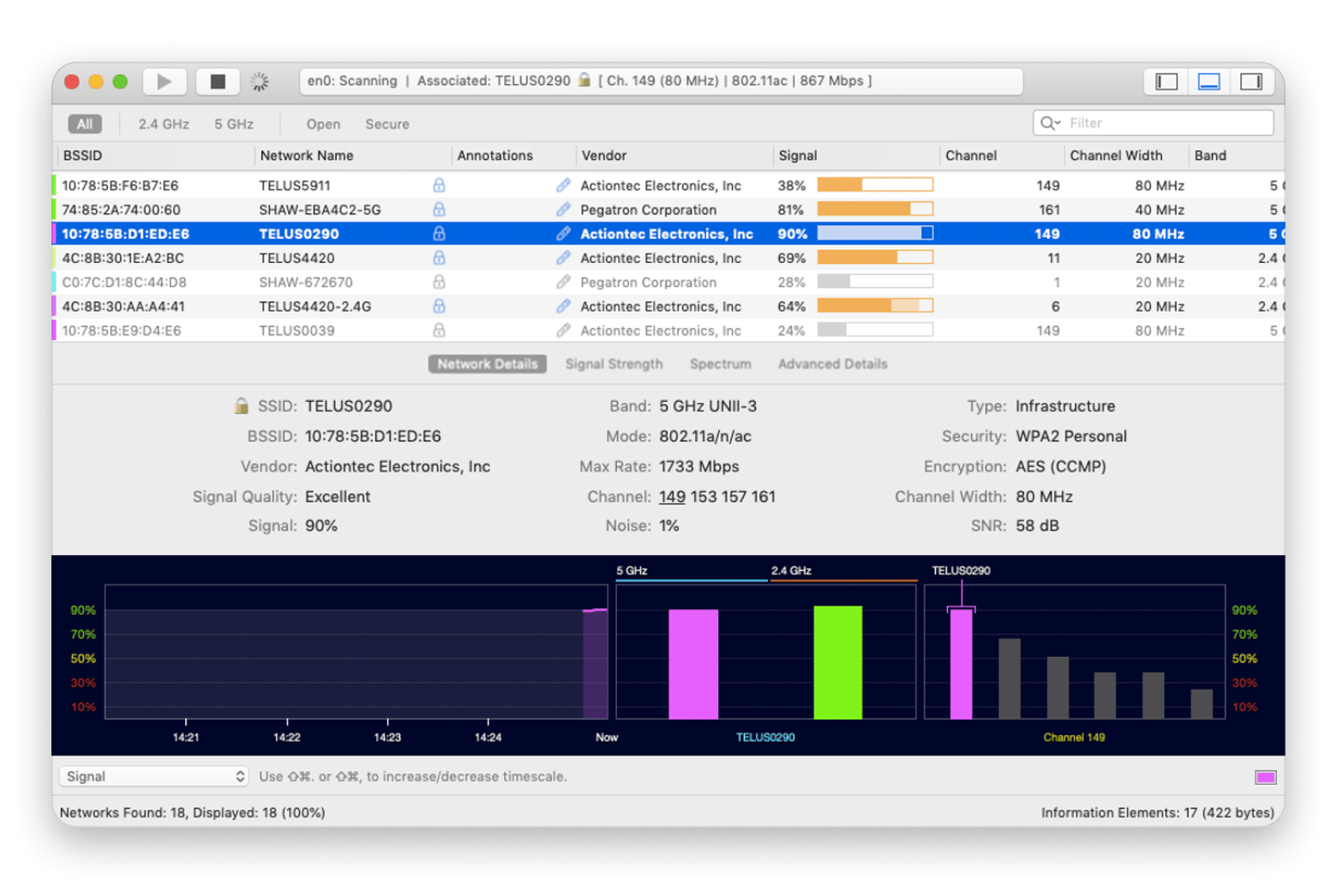Click into the Filter search field
1337x896 pixels.
tap(1166, 123)
